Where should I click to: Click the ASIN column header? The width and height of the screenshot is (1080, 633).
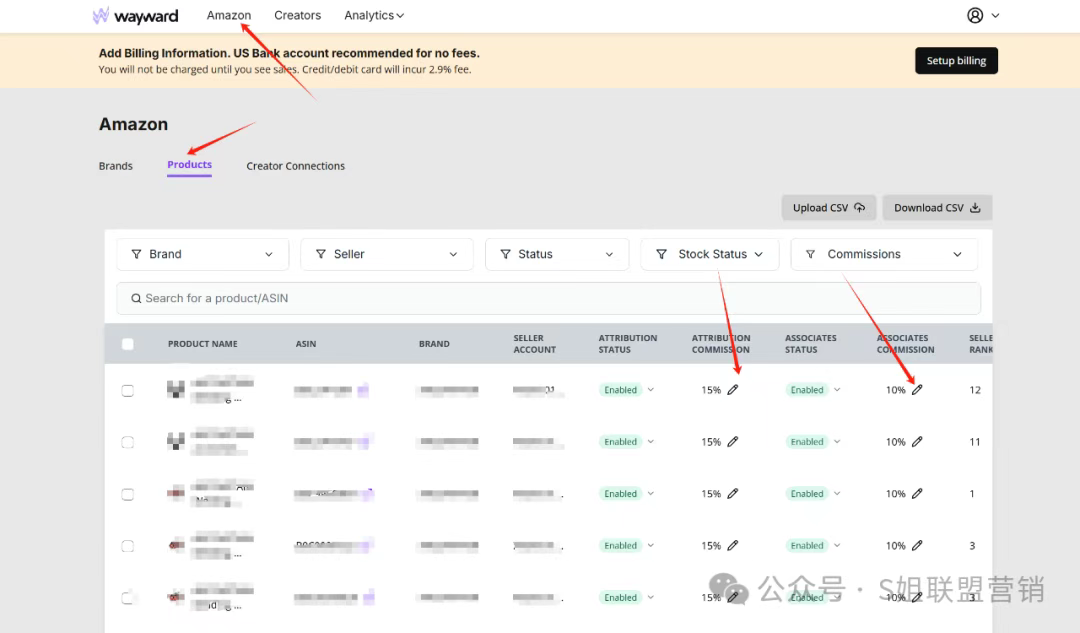coord(306,344)
